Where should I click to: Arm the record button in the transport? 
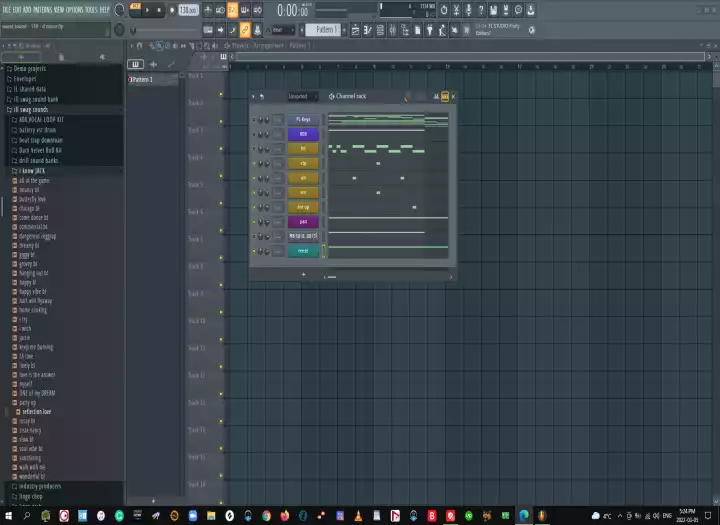pyautogui.click(x=172, y=10)
